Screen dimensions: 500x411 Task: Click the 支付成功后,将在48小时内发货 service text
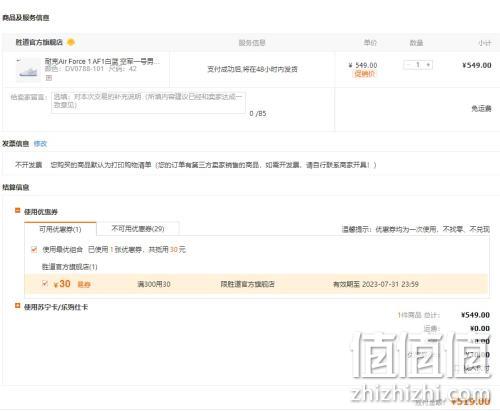252,69
